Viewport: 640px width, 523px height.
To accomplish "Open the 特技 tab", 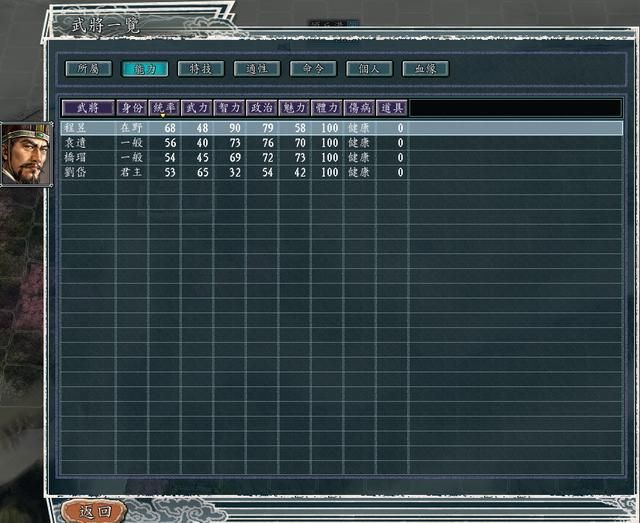I will (201, 69).
